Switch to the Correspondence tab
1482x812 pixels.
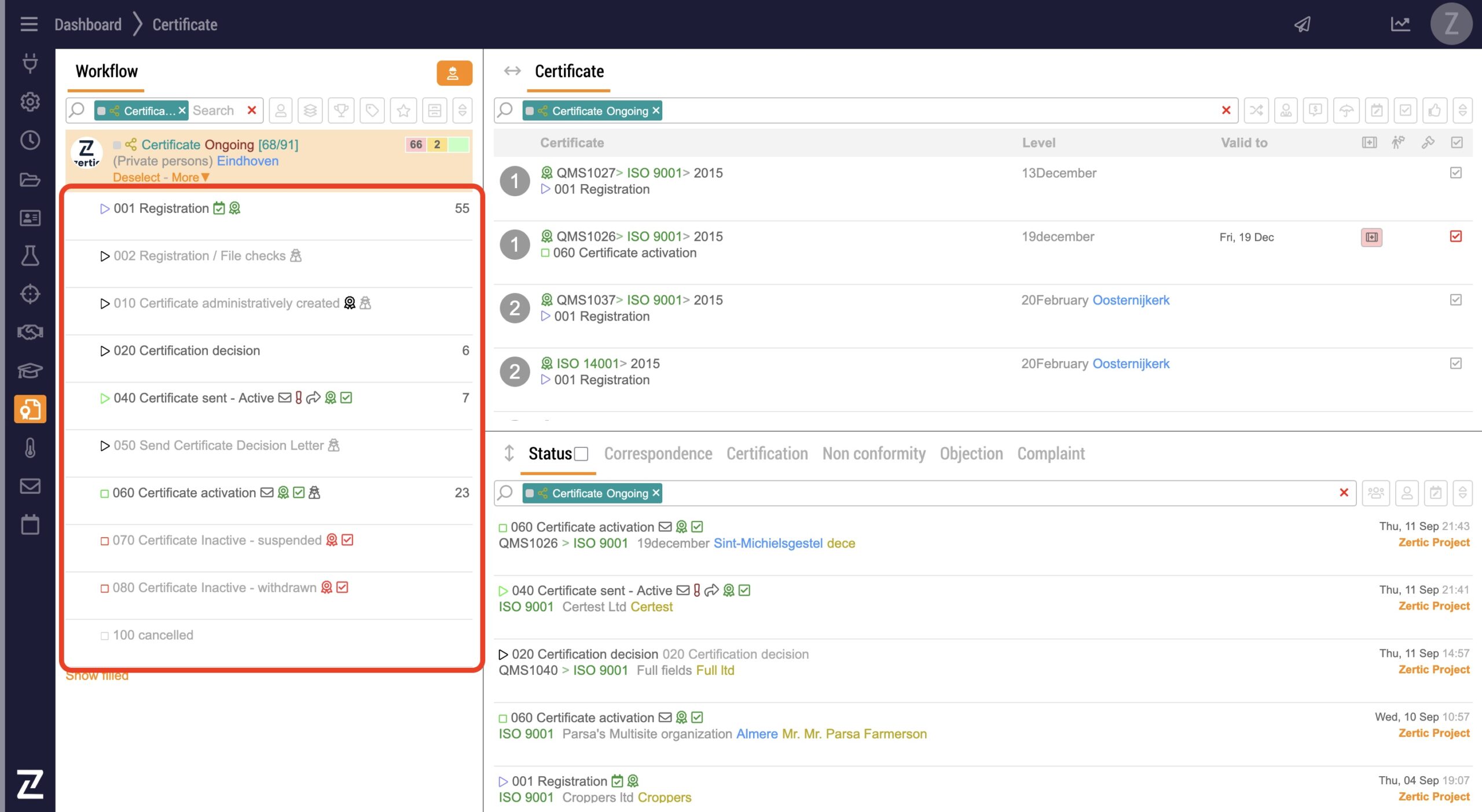pyautogui.click(x=658, y=454)
